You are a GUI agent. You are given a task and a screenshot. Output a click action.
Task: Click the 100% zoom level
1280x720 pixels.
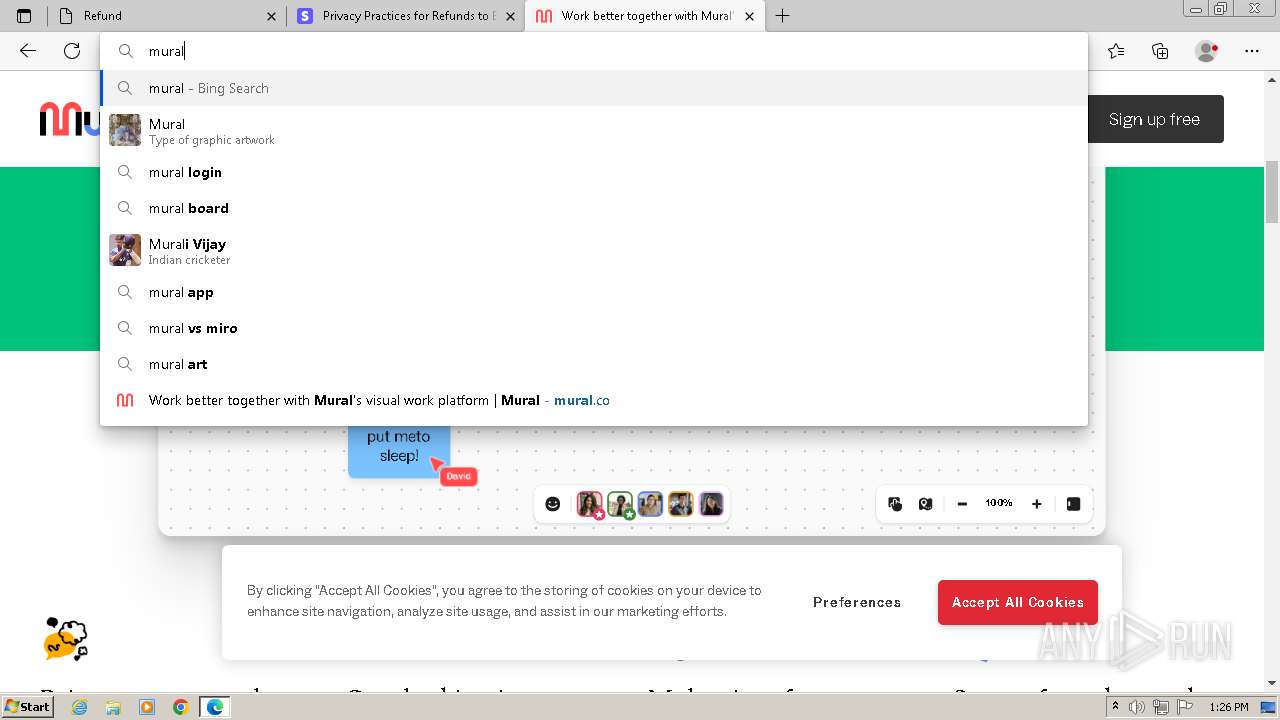tap(999, 503)
